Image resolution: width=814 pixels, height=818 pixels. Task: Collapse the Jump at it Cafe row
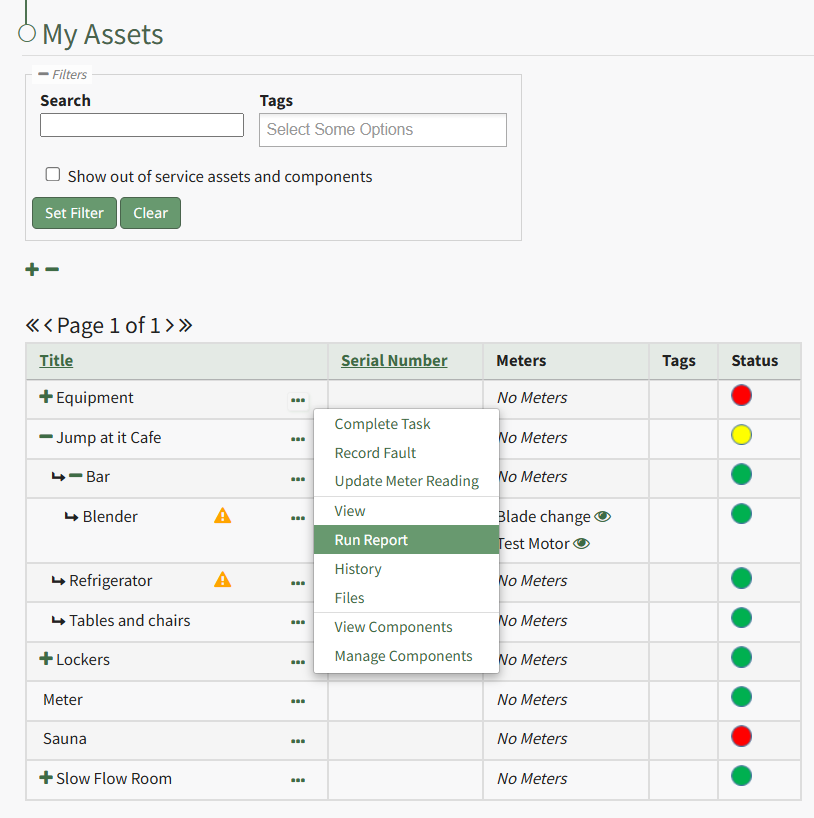(45, 437)
